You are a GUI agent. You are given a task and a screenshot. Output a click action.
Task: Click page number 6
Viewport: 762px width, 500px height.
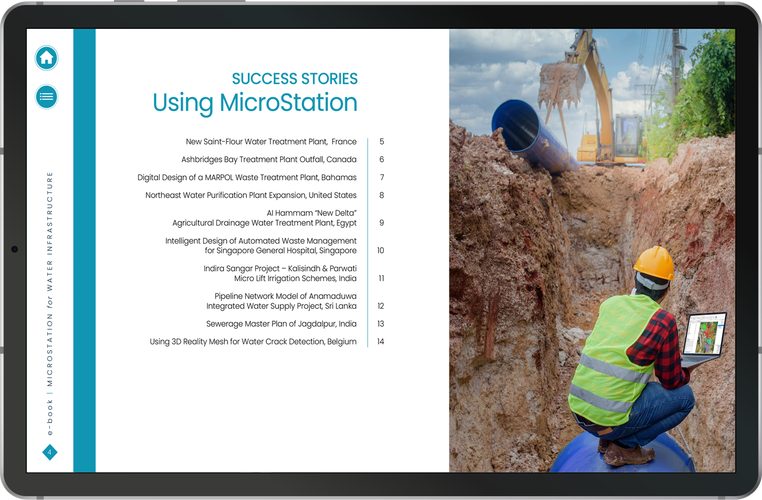(x=381, y=159)
